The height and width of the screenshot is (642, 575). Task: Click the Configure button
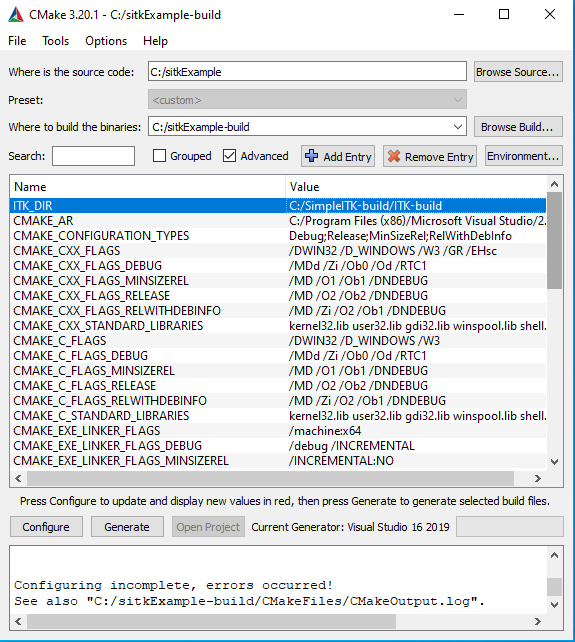(46, 527)
